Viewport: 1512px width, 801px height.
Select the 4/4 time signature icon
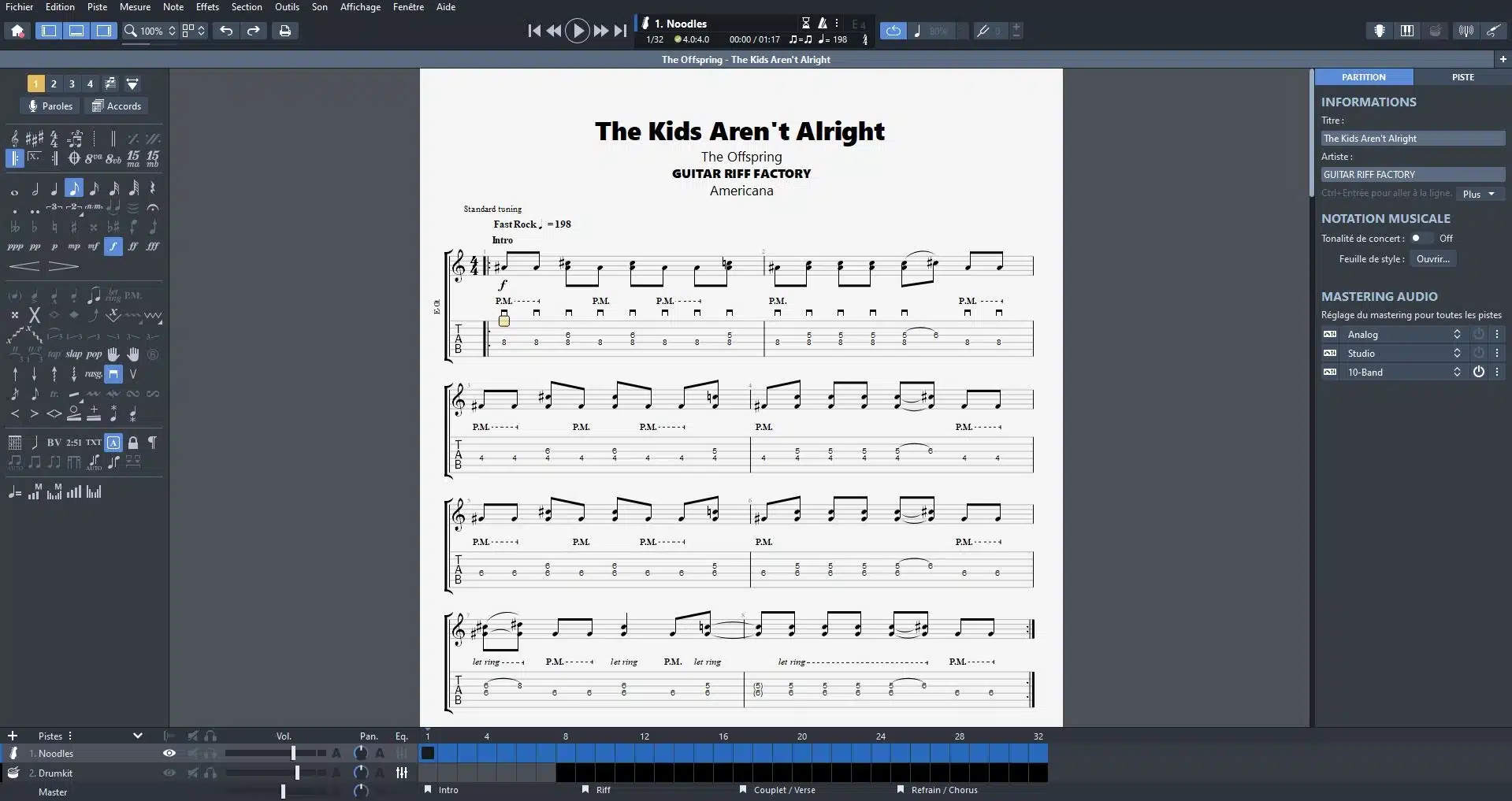[54, 139]
